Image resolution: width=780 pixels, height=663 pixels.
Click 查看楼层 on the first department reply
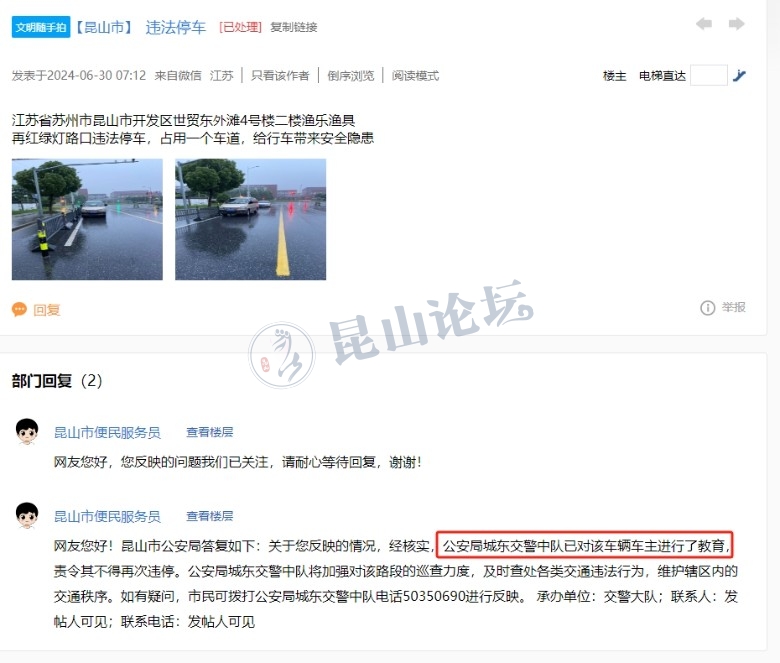point(209,432)
